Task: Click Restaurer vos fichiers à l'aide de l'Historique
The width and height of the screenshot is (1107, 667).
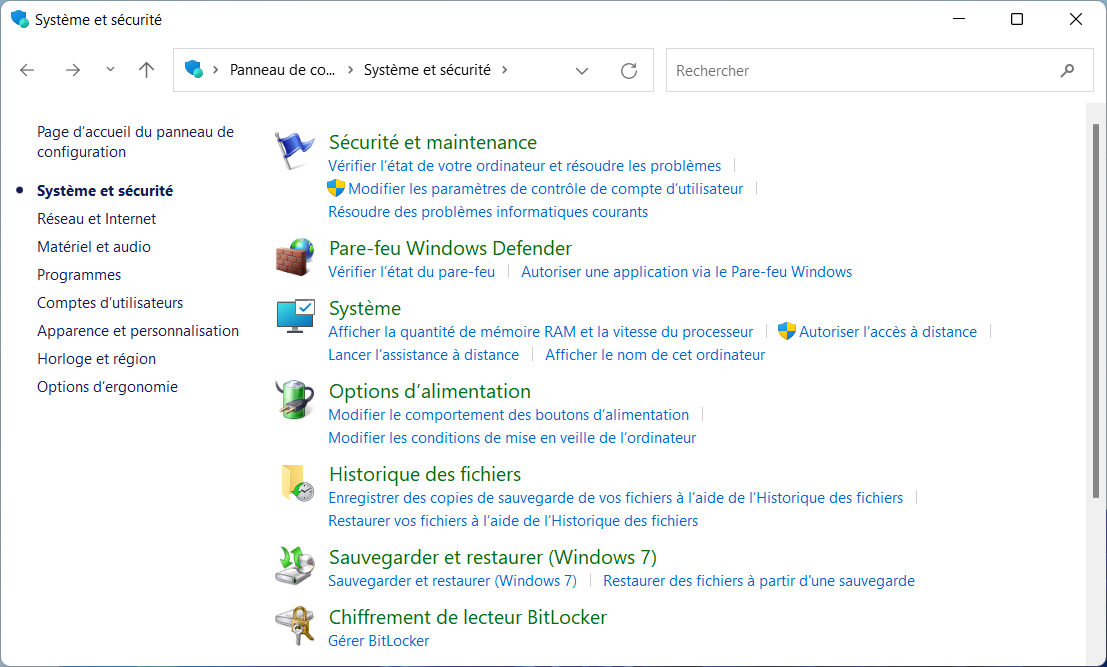Action: (x=513, y=521)
